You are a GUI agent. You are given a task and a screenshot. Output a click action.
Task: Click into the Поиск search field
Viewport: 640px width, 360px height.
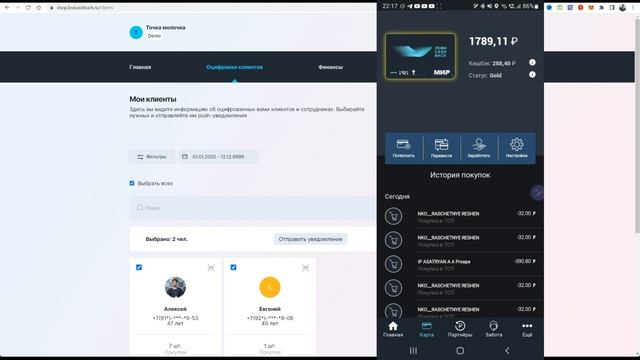click(x=253, y=208)
